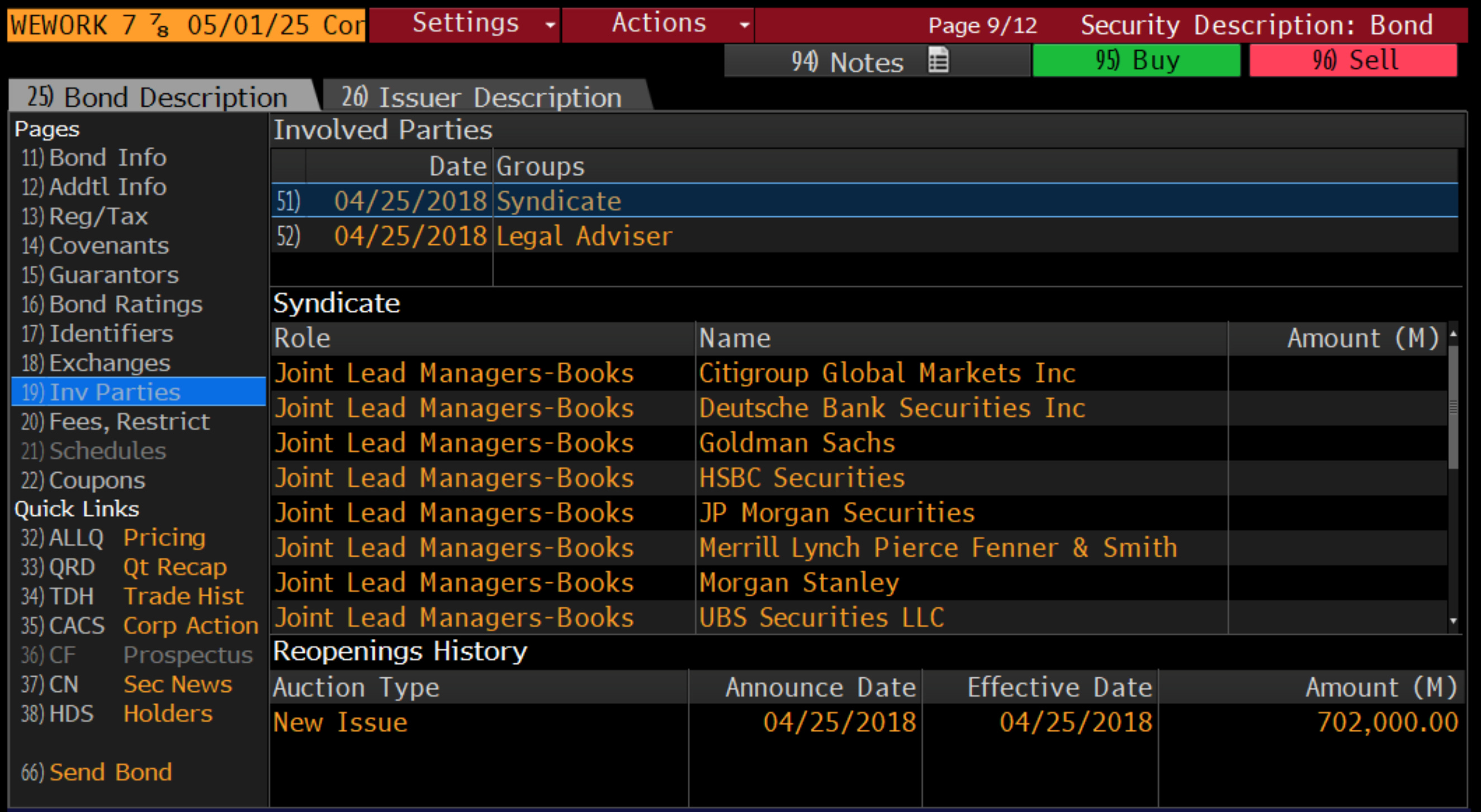Screen dimensions: 1481x812
Task: Click the 702,000.00 amount value
Action: click(1387, 722)
